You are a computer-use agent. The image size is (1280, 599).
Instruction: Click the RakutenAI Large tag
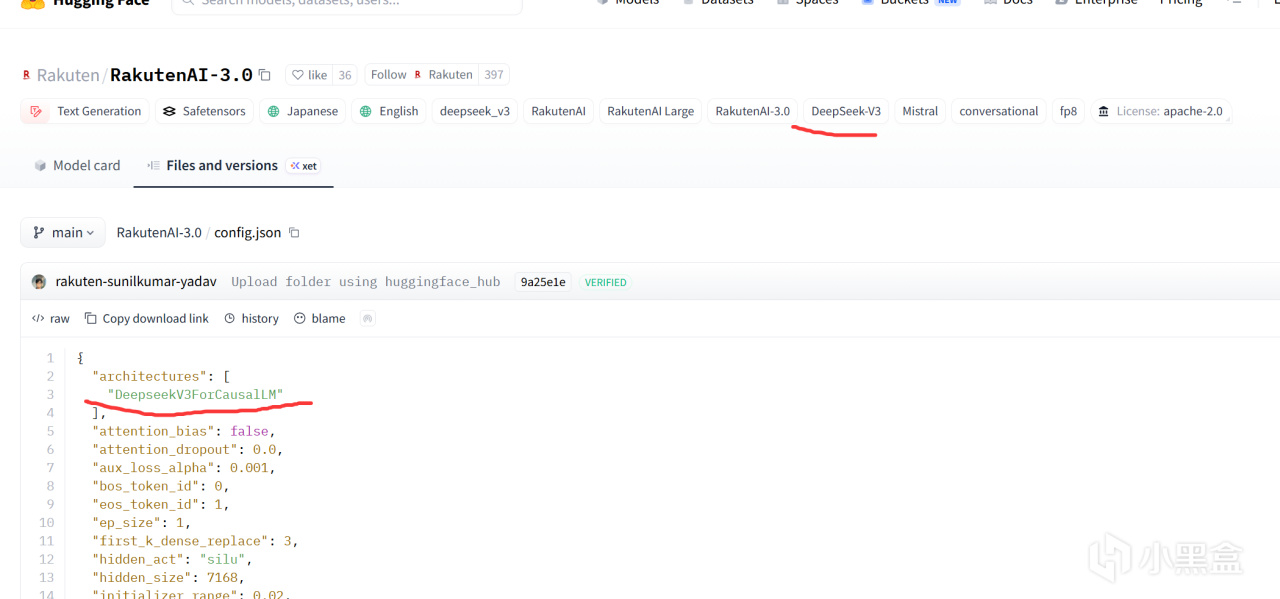(650, 111)
